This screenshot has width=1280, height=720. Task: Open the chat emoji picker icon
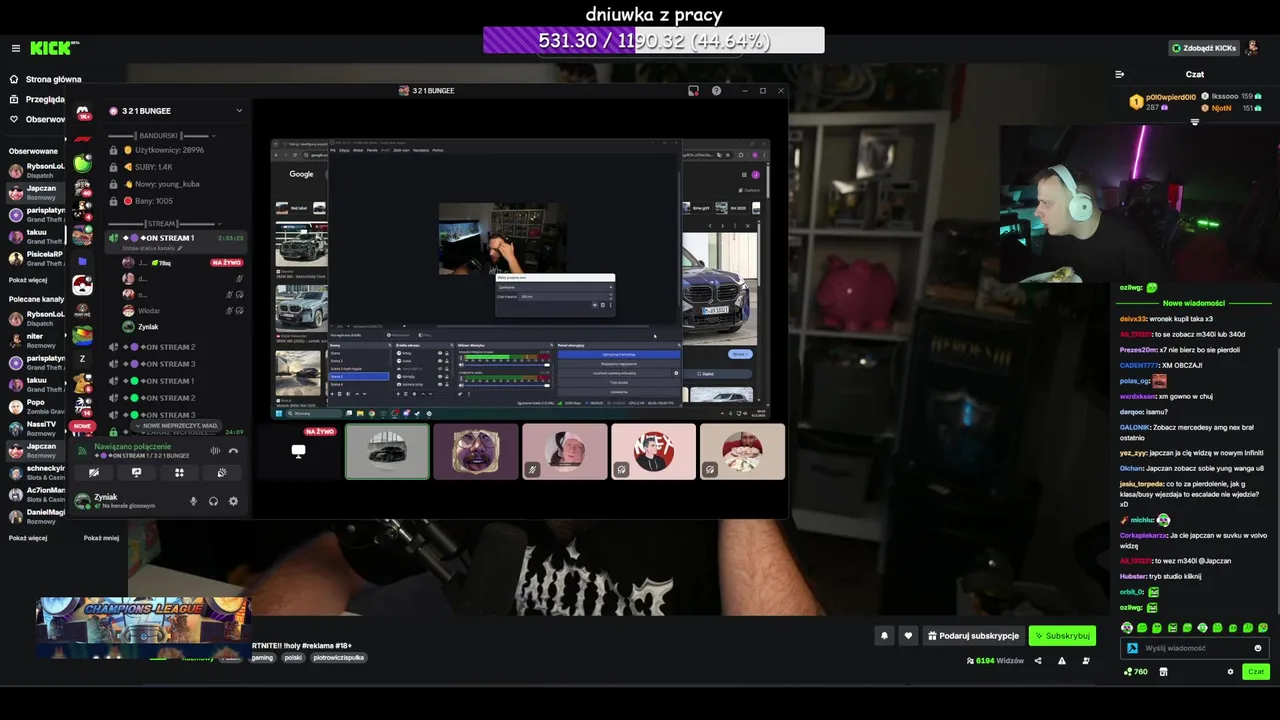point(1258,648)
